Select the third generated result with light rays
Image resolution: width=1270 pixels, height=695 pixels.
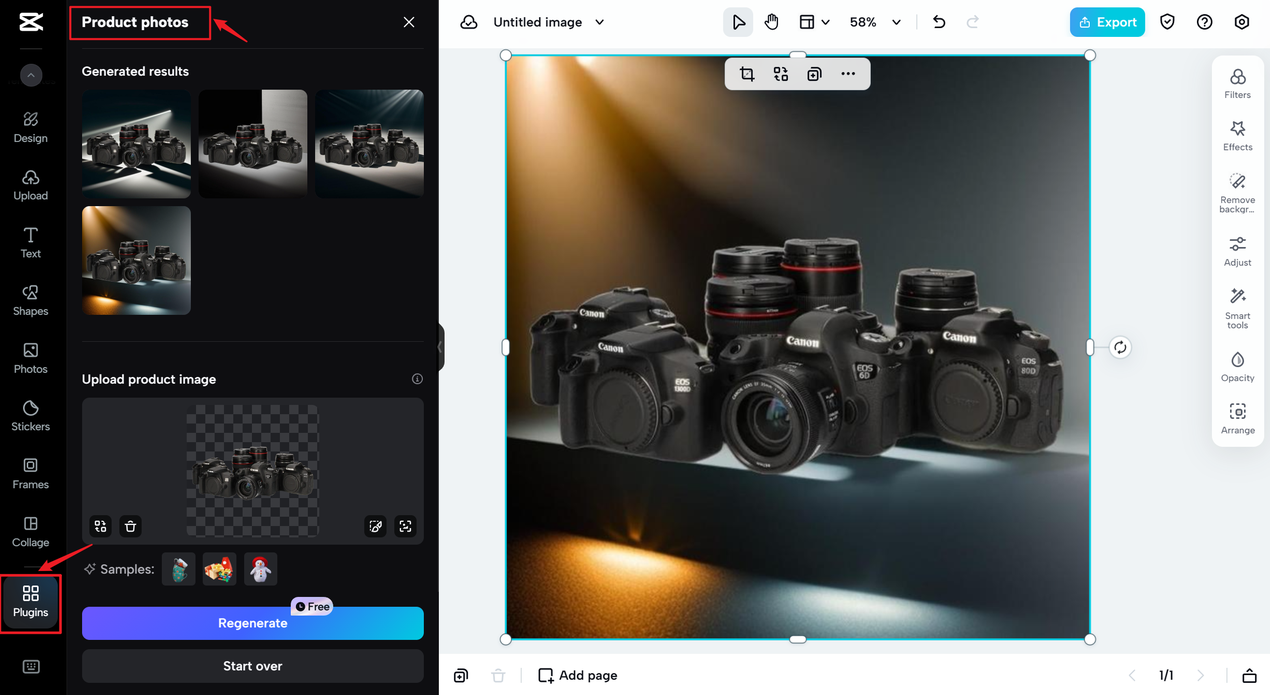tap(369, 144)
